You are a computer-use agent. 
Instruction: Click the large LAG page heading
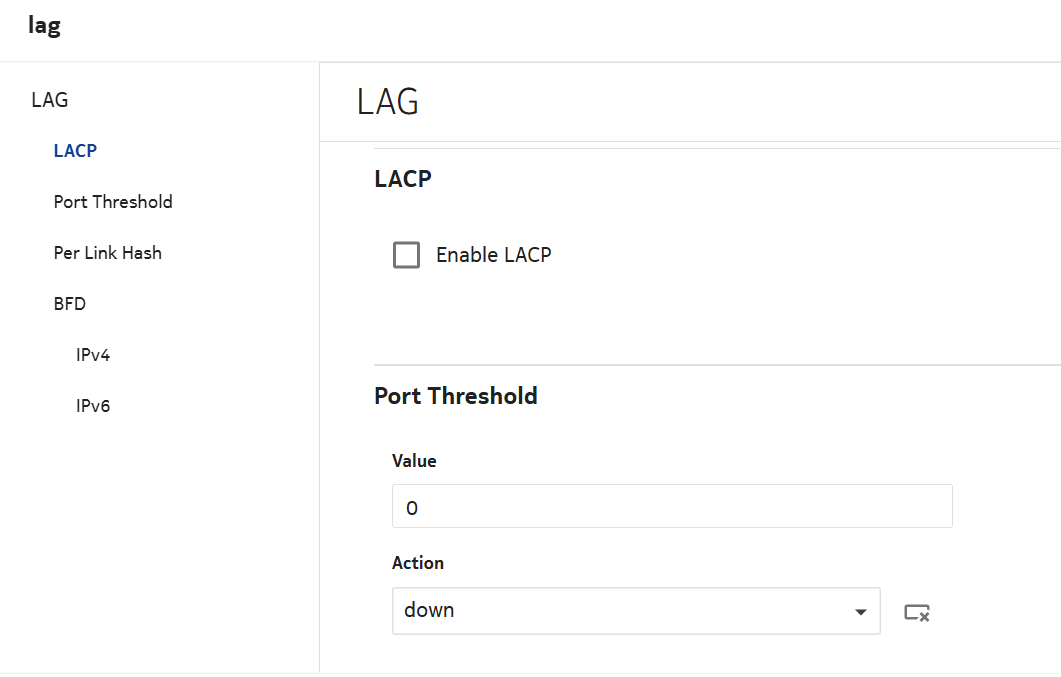388,102
